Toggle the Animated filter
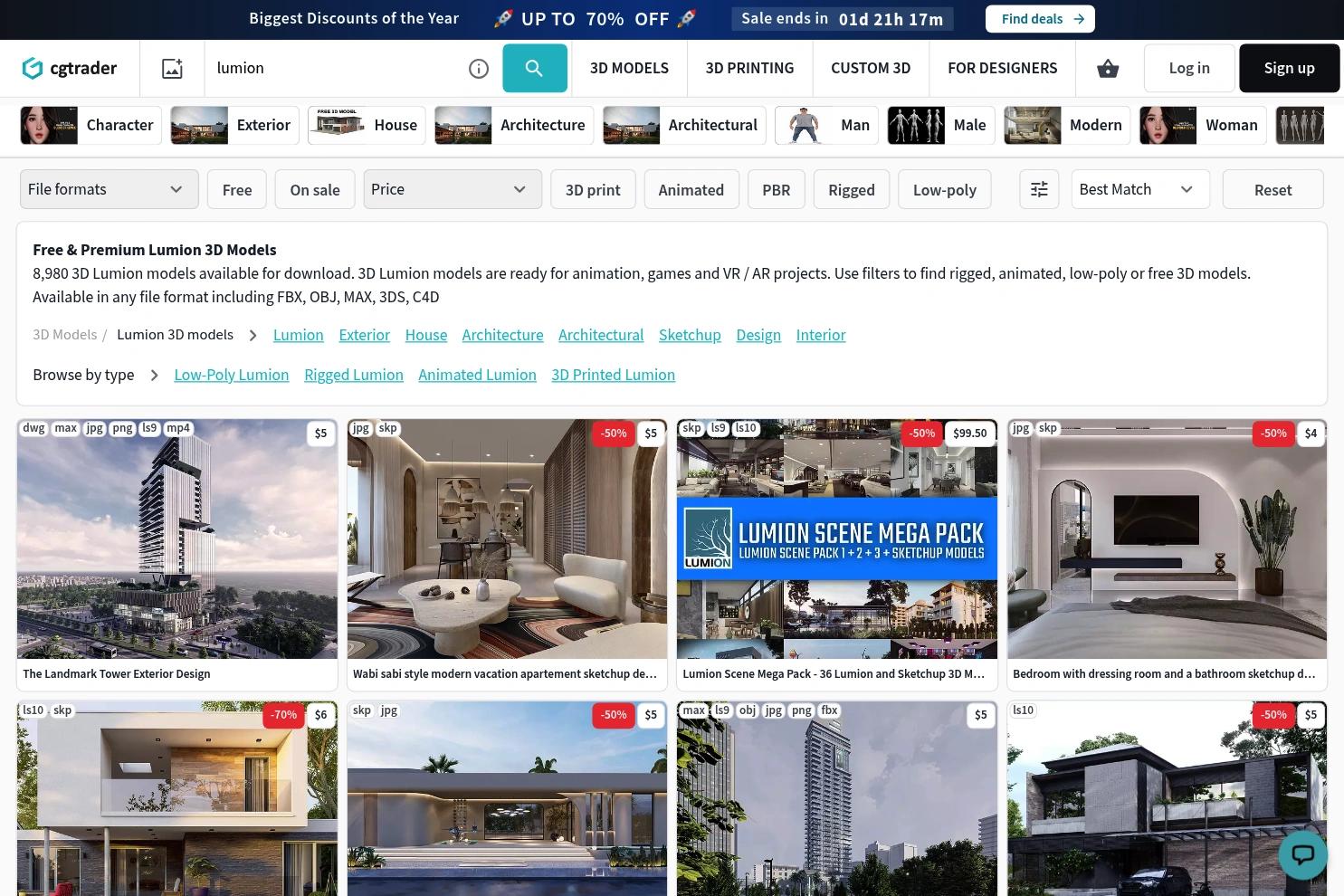 (x=691, y=189)
